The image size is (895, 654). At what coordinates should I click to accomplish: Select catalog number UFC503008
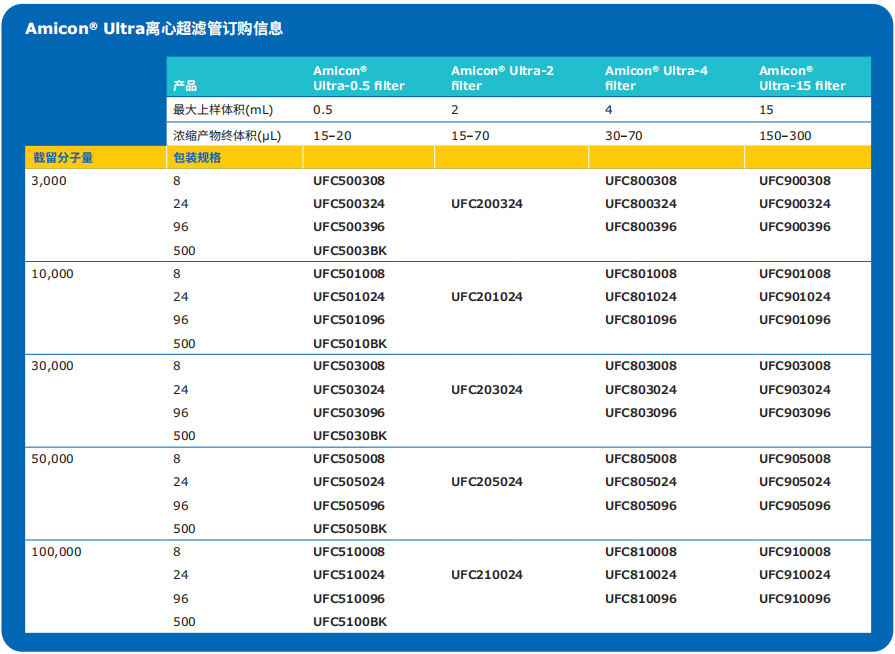[x=349, y=366]
